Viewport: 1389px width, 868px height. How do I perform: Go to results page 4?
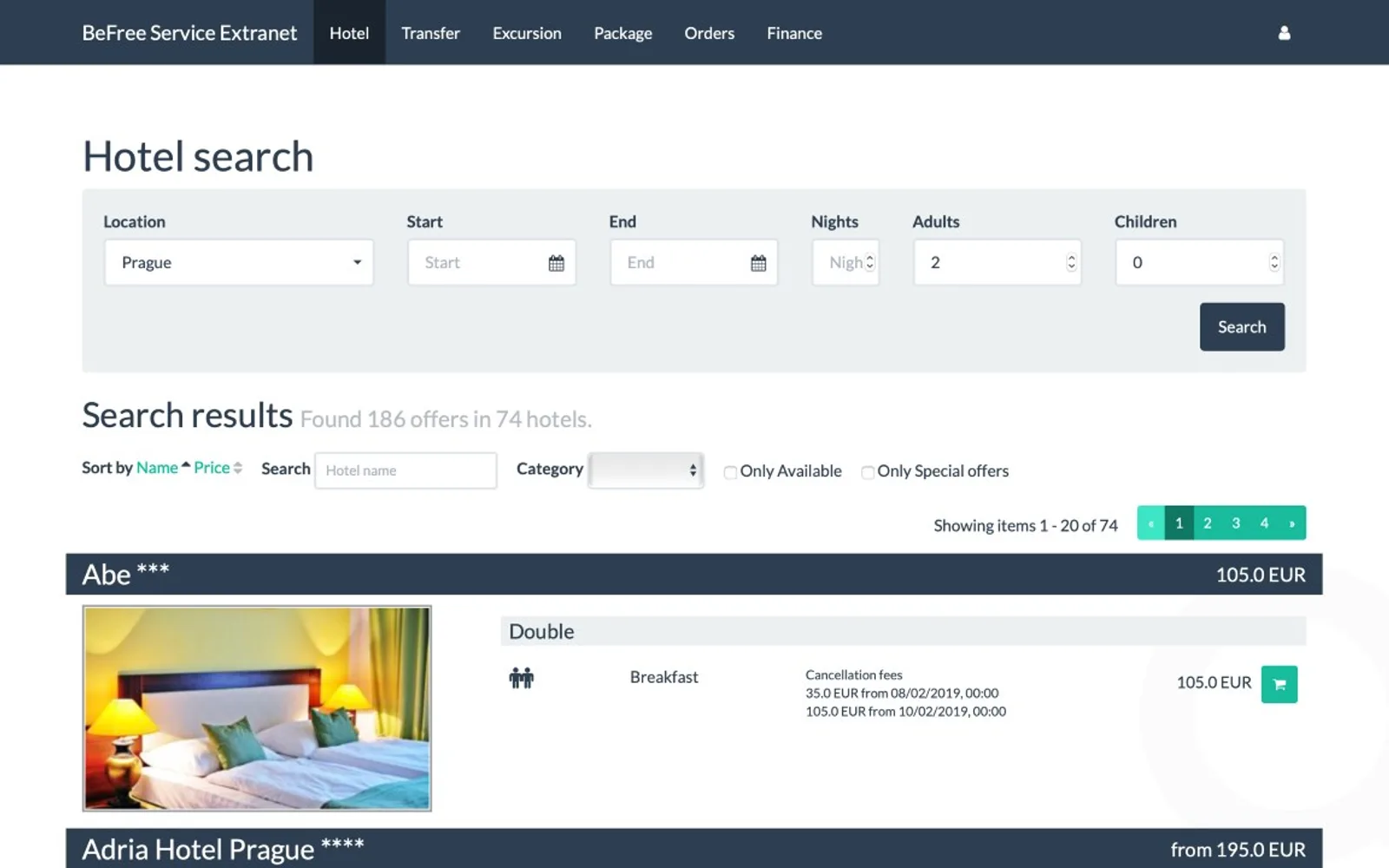click(x=1264, y=523)
